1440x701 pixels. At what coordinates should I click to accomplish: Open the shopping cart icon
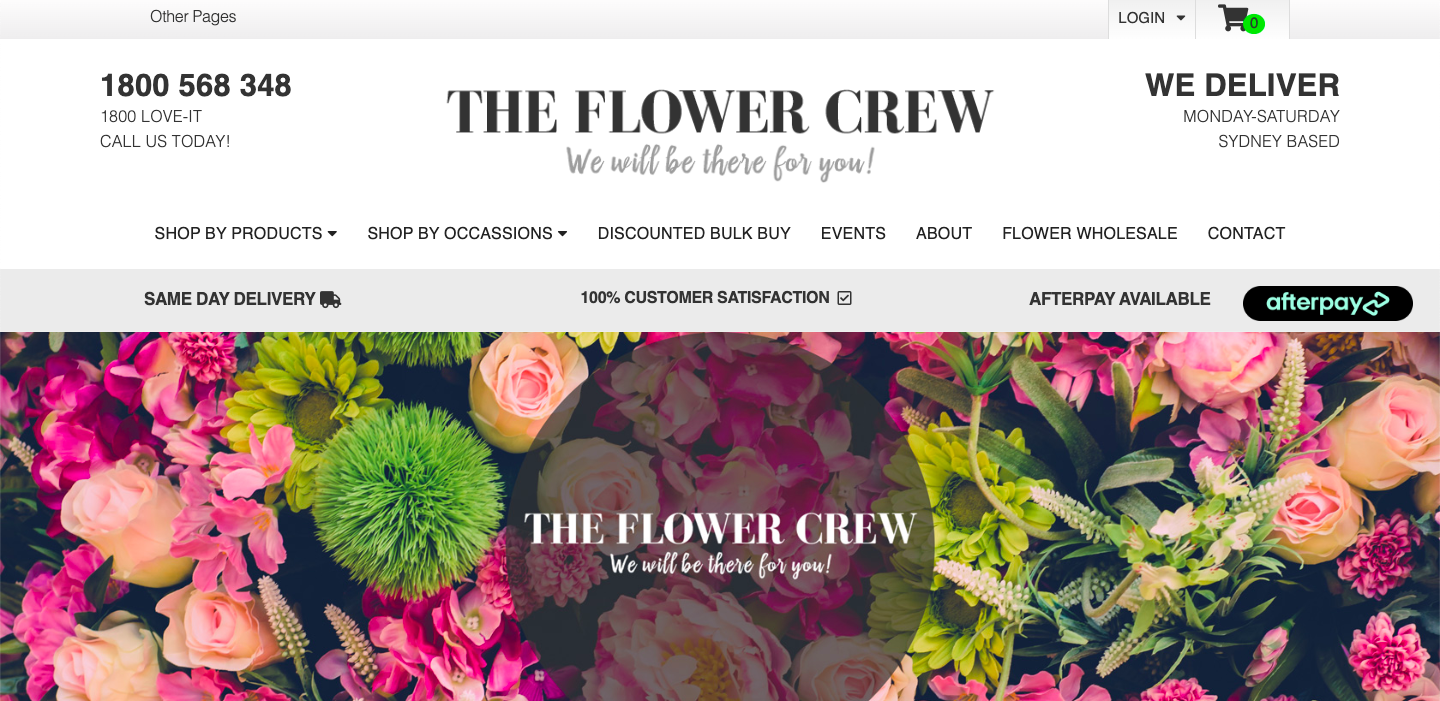coord(1233,18)
